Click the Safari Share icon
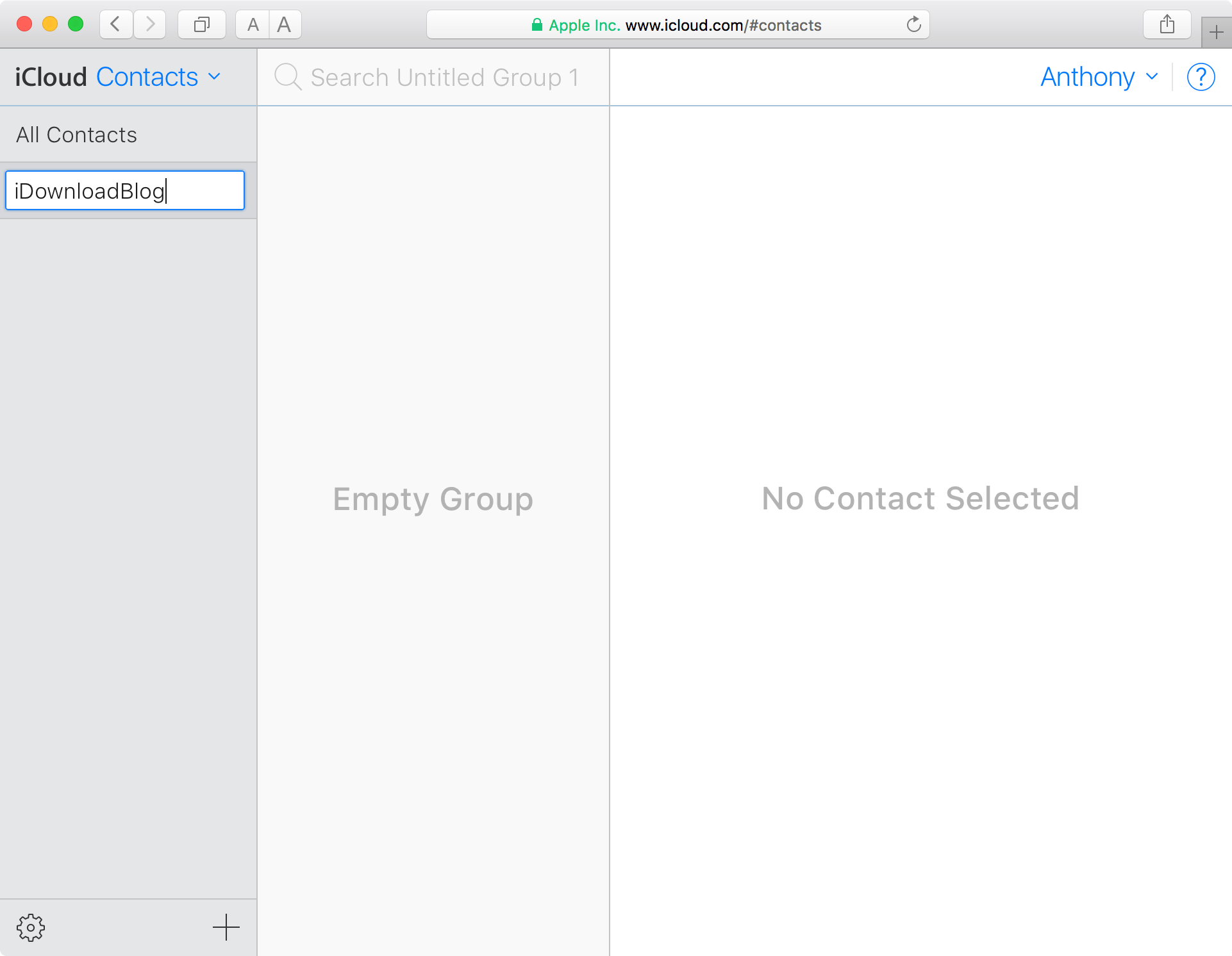This screenshot has width=1232, height=956. [1167, 24]
